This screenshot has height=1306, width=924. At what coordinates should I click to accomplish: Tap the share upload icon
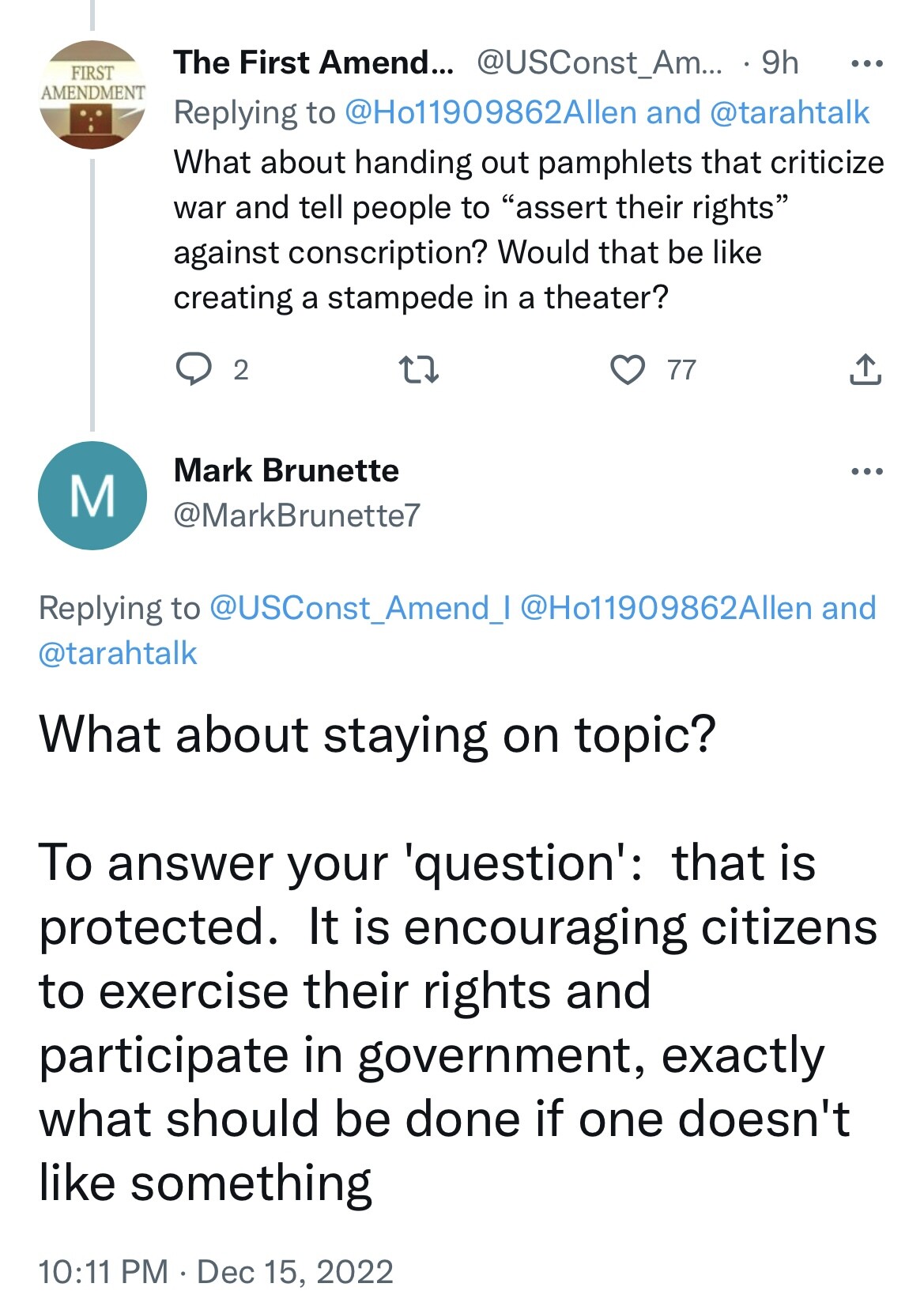point(865,369)
